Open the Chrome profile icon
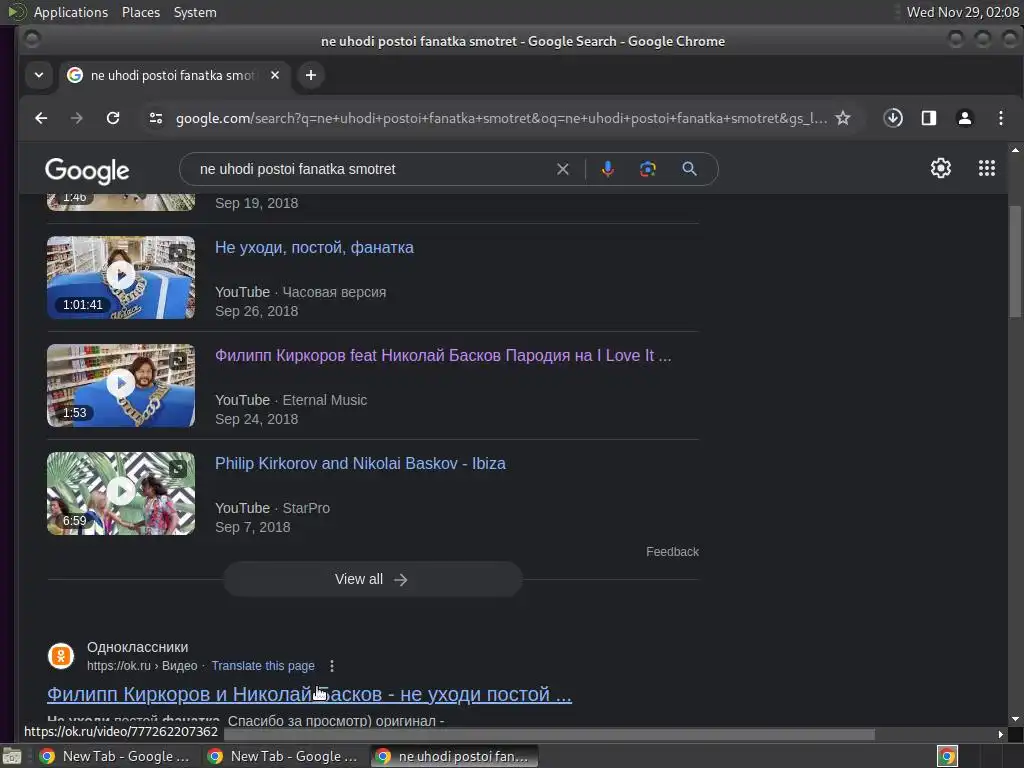This screenshot has height=768, width=1024. [965, 118]
